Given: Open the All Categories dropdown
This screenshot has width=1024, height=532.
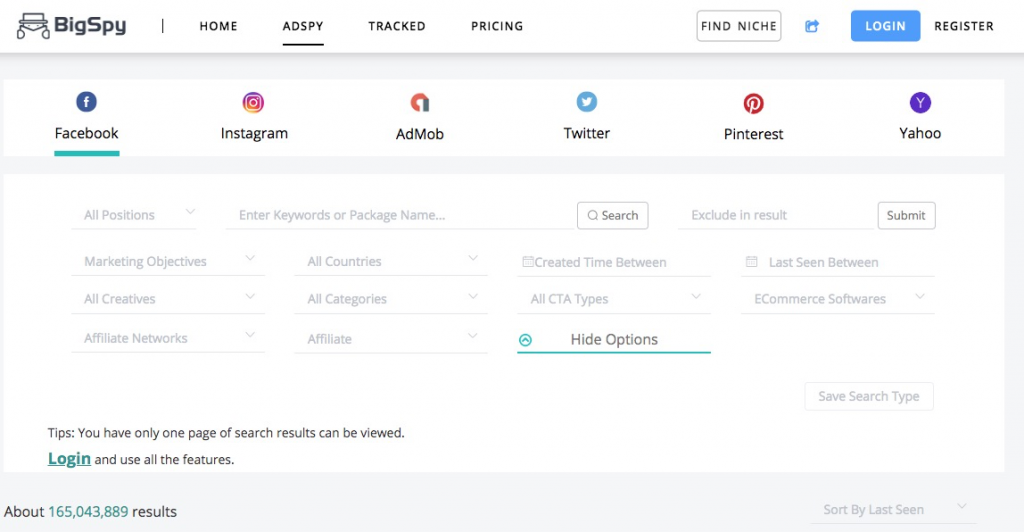Looking at the screenshot, I should [x=391, y=299].
